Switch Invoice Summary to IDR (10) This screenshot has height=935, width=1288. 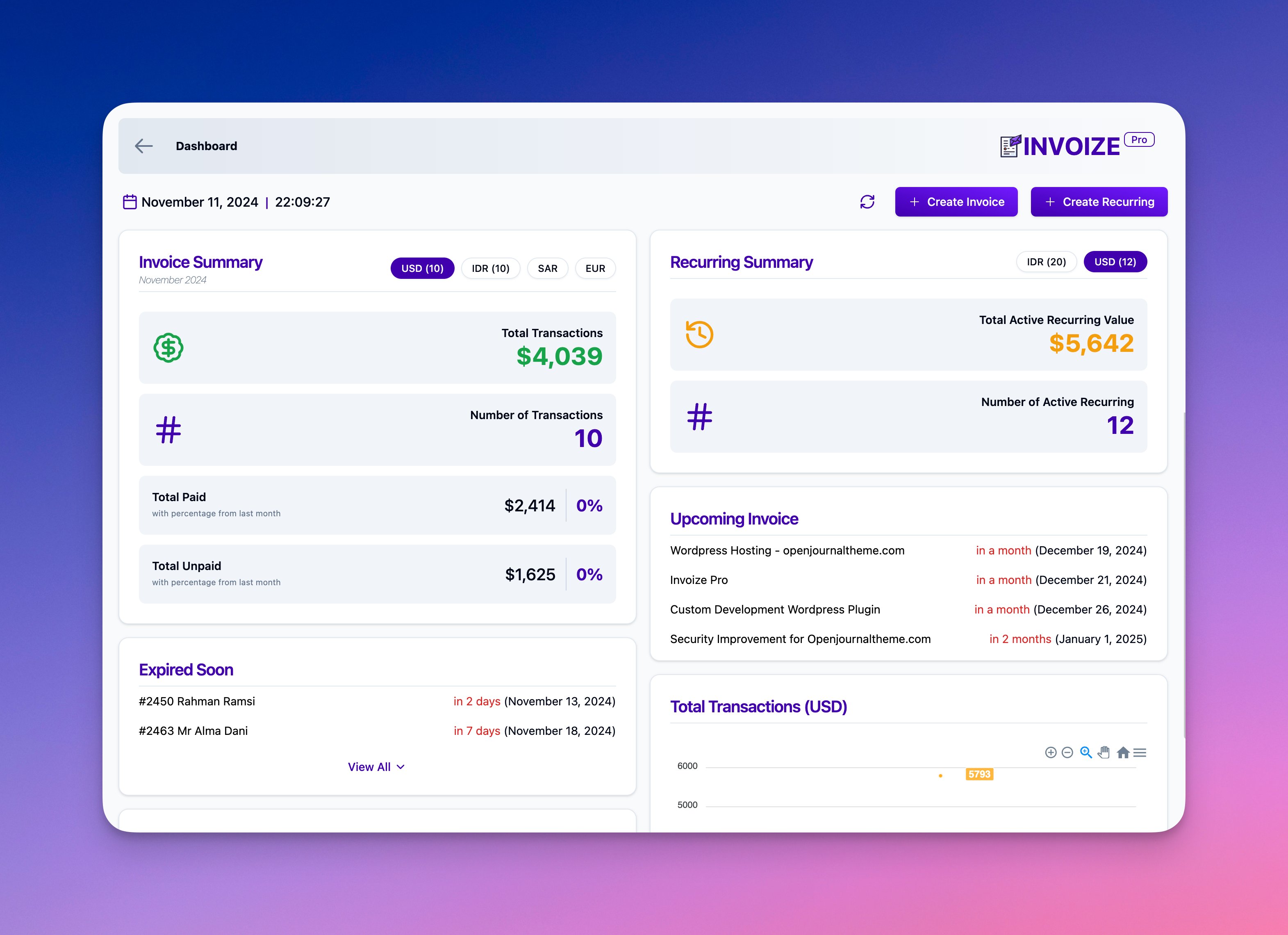(x=490, y=268)
